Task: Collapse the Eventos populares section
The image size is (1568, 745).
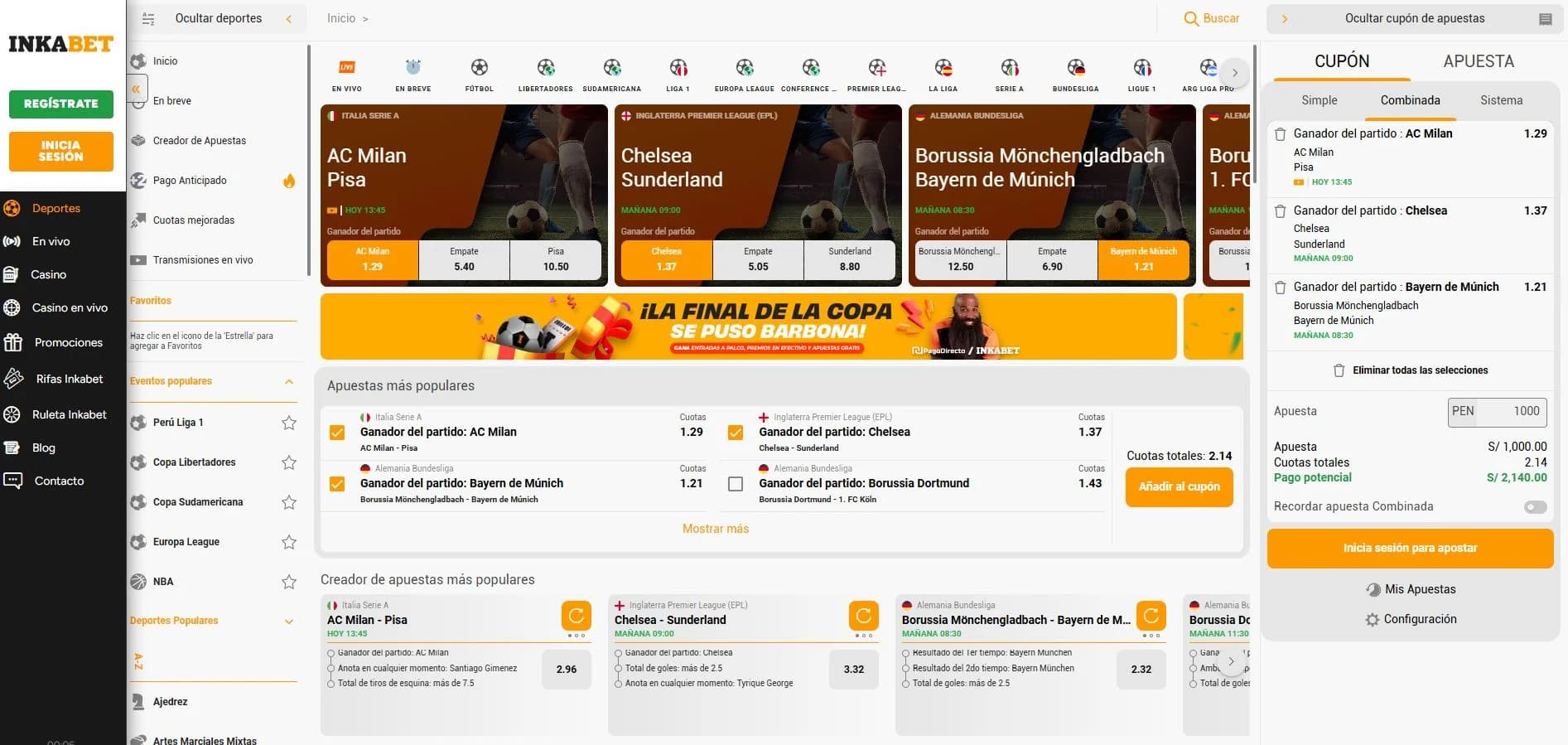Action: click(289, 381)
